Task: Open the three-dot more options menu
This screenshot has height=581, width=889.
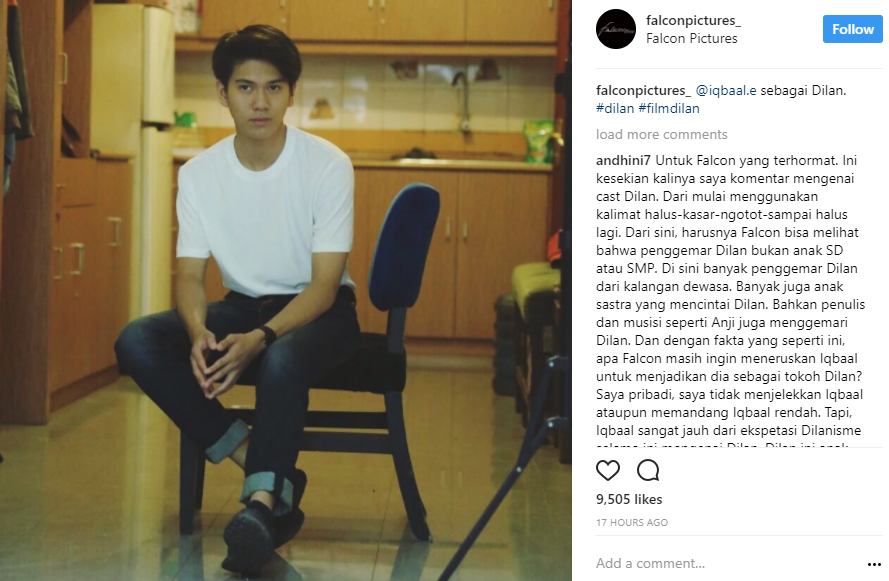Action: click(x=874, y=564)
